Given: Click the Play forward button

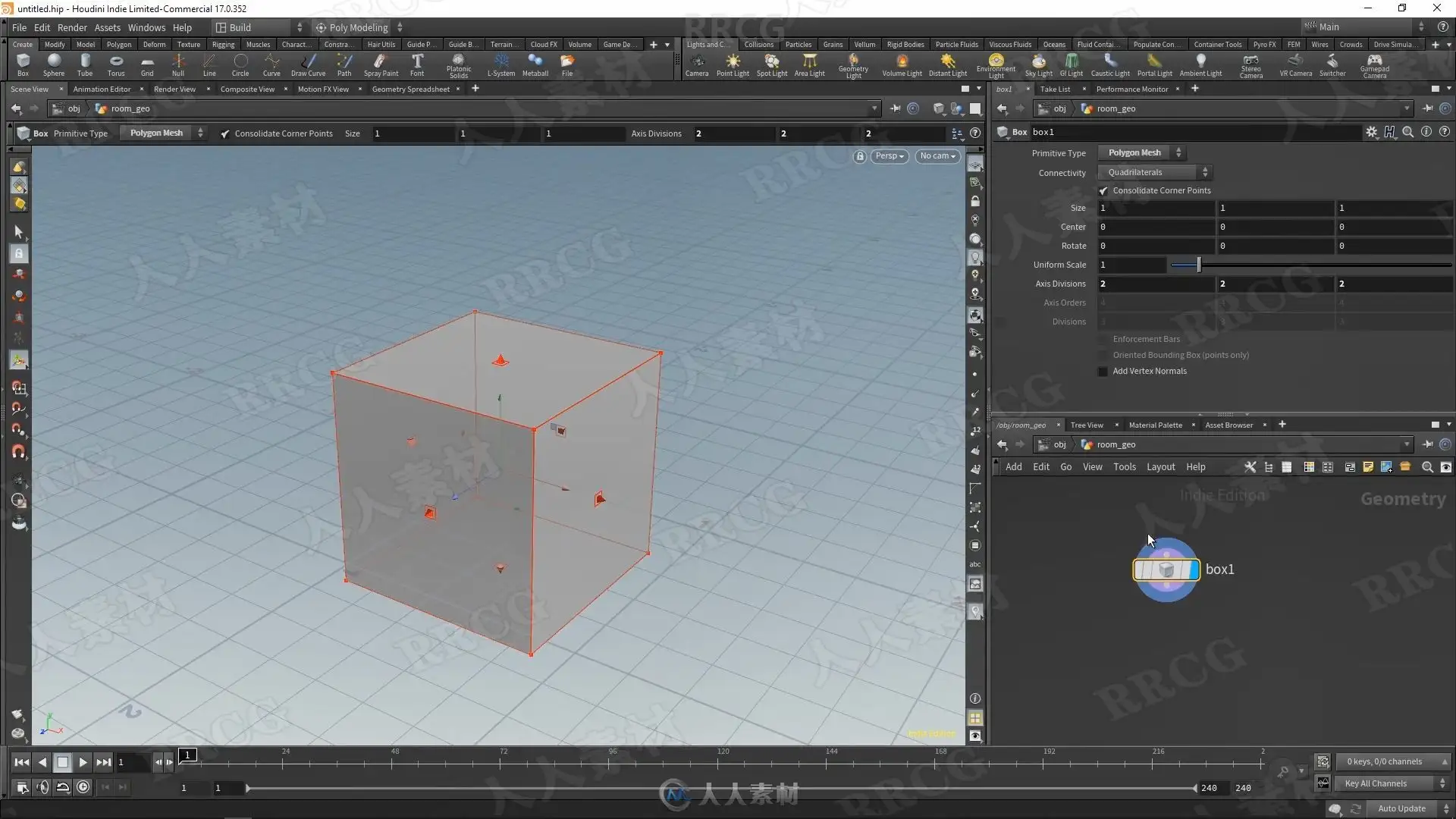Looking at the screenshot, I should (83, 763).
